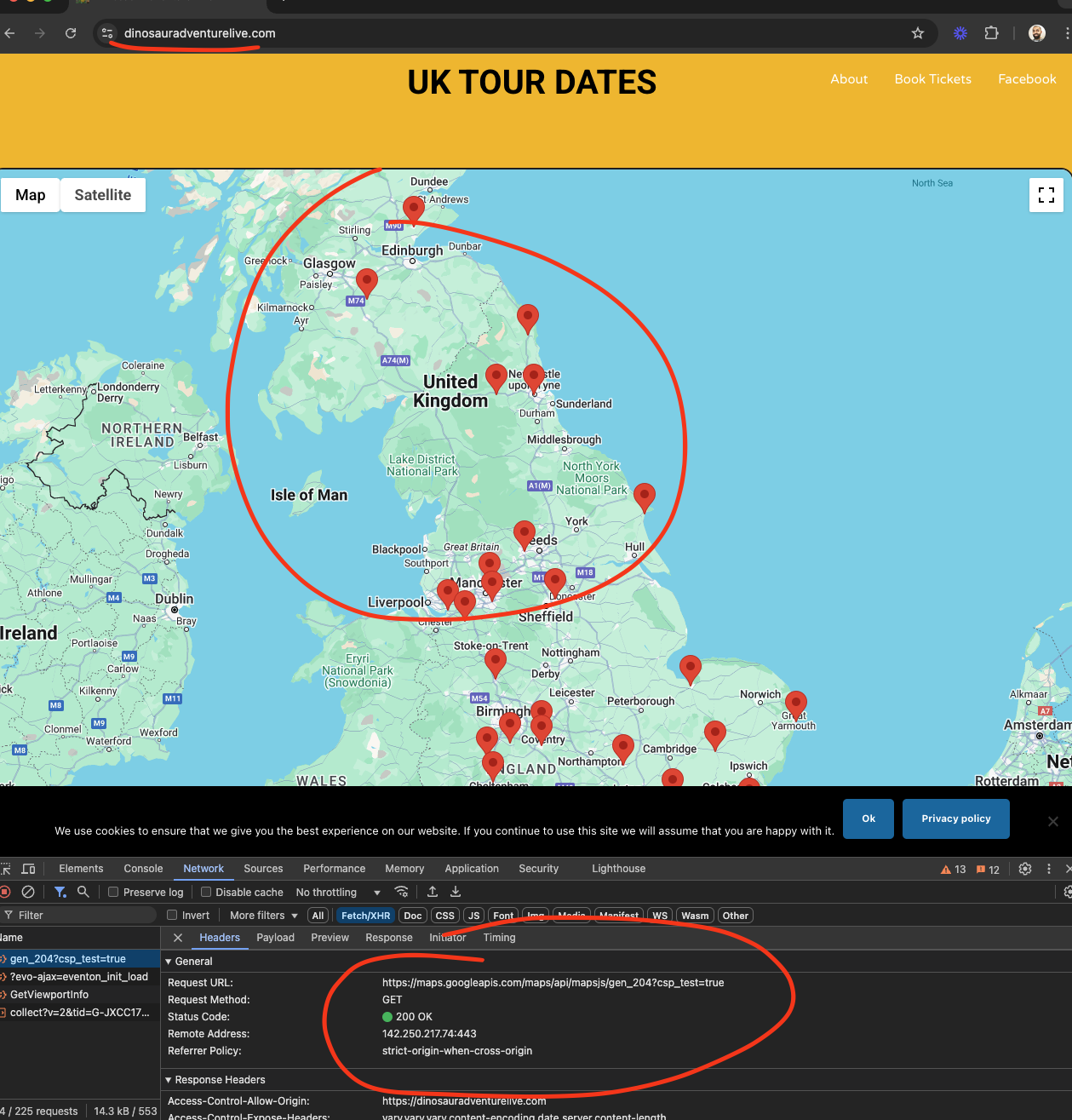Import HAR file with upload arrow

tap(433, 892)
